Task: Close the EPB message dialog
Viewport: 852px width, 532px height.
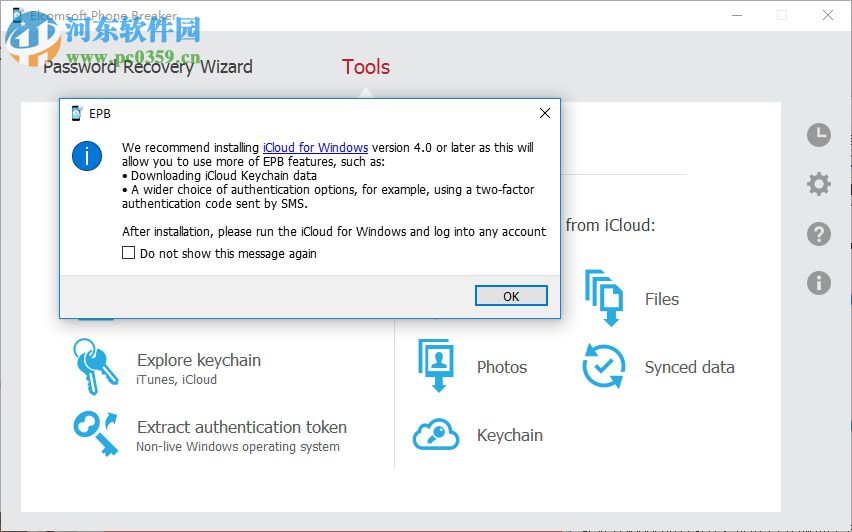Action: click(x=544, y=113)
